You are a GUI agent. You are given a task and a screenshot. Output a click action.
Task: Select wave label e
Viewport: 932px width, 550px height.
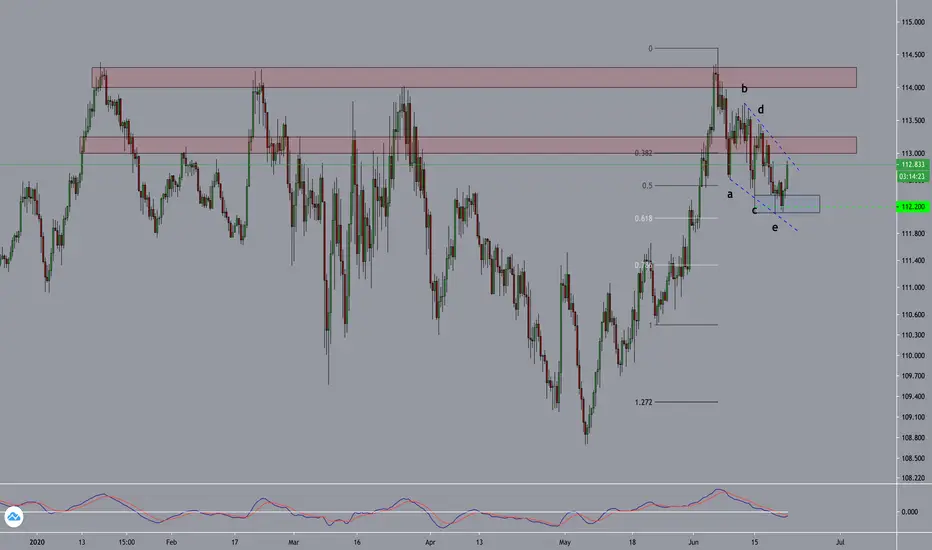[x=774, y=228]
